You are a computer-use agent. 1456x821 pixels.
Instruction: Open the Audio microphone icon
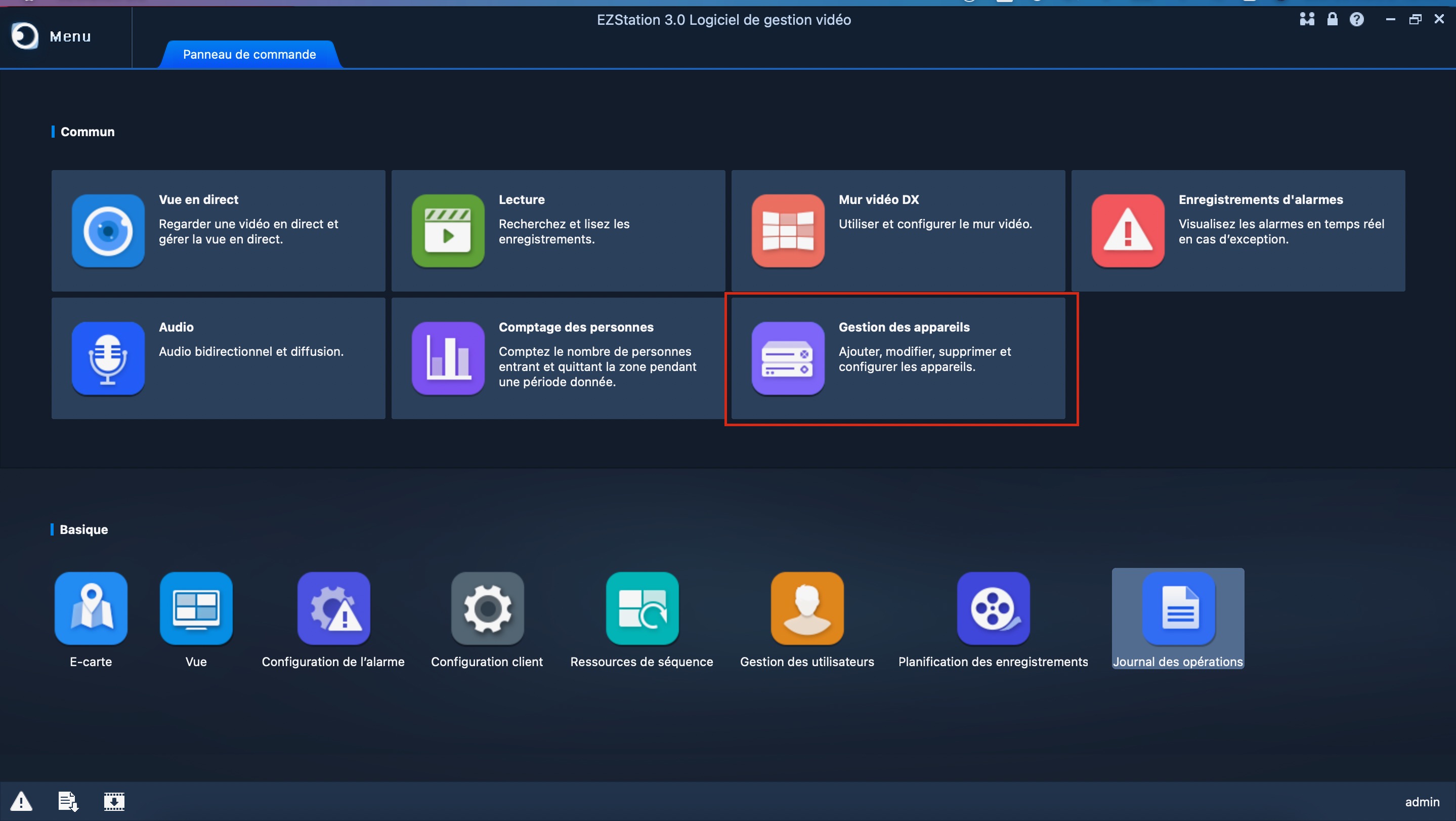click(x=108, y=358)
